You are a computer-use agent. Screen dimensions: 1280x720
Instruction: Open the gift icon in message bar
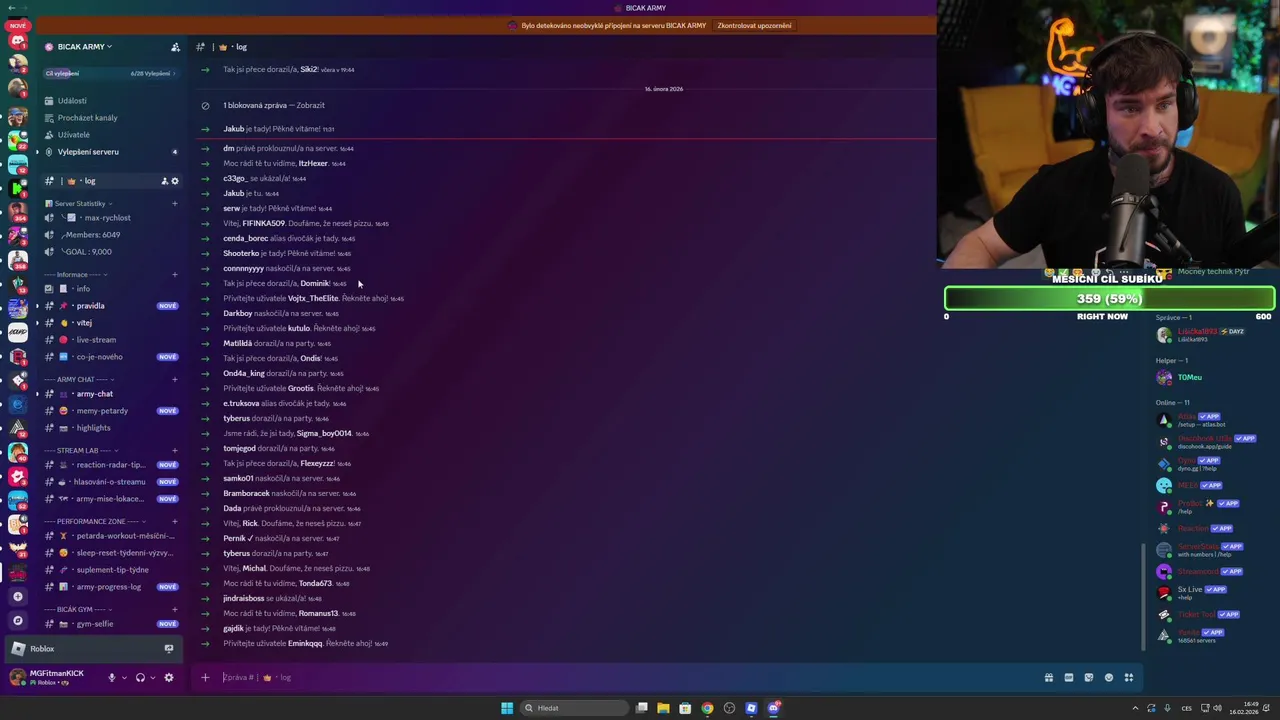pyautogui.click(x=1049, y=677)
